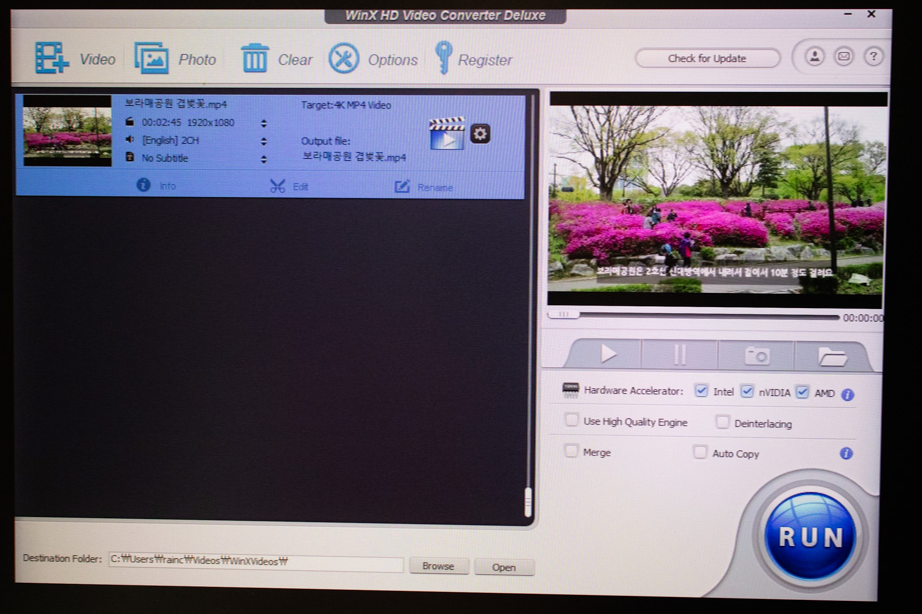Open the codec settings gear icon

click(x=480, y=134)
